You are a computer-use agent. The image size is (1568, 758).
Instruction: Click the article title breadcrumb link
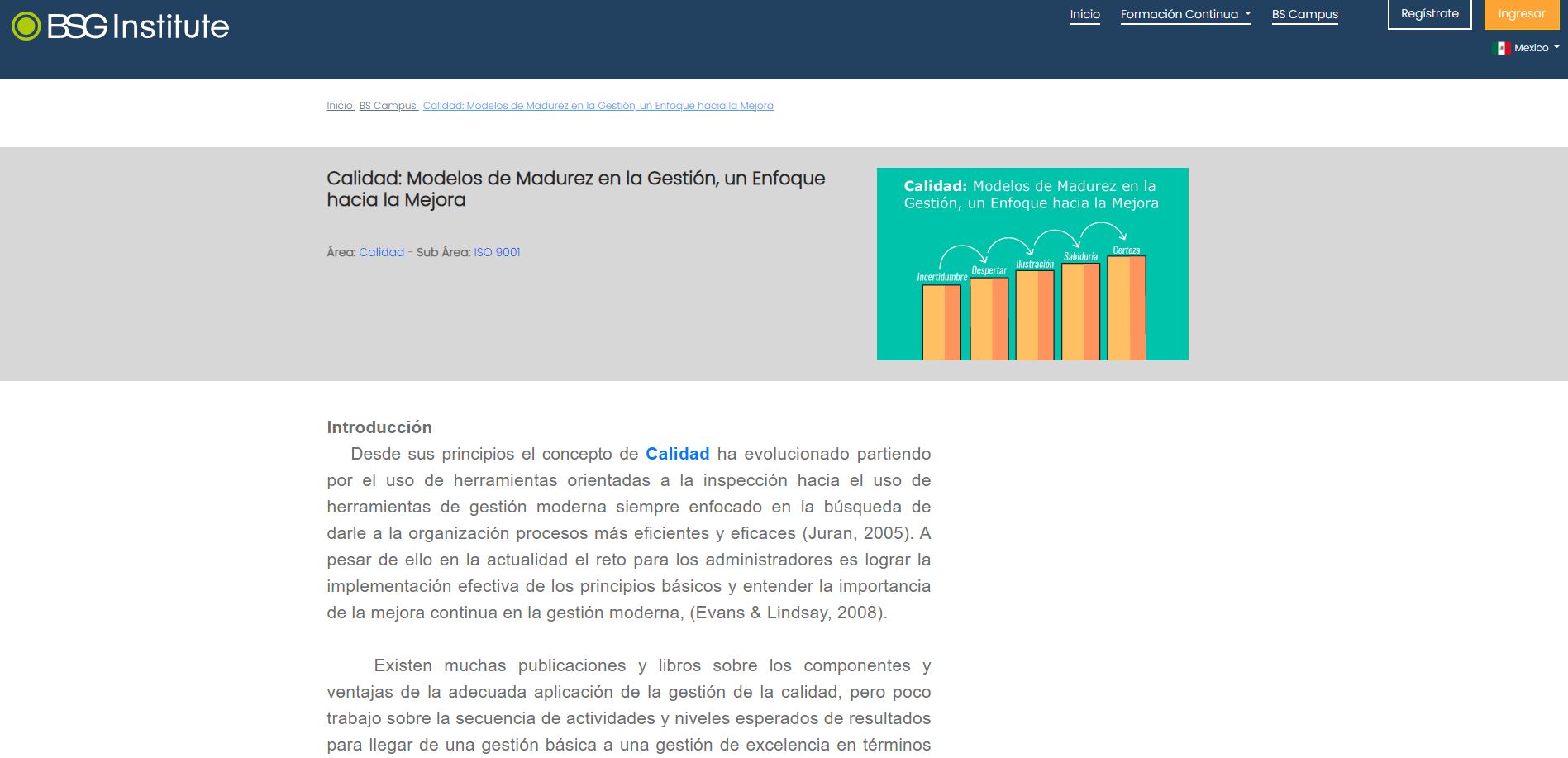pyautogui.click(x=598, y=106)
